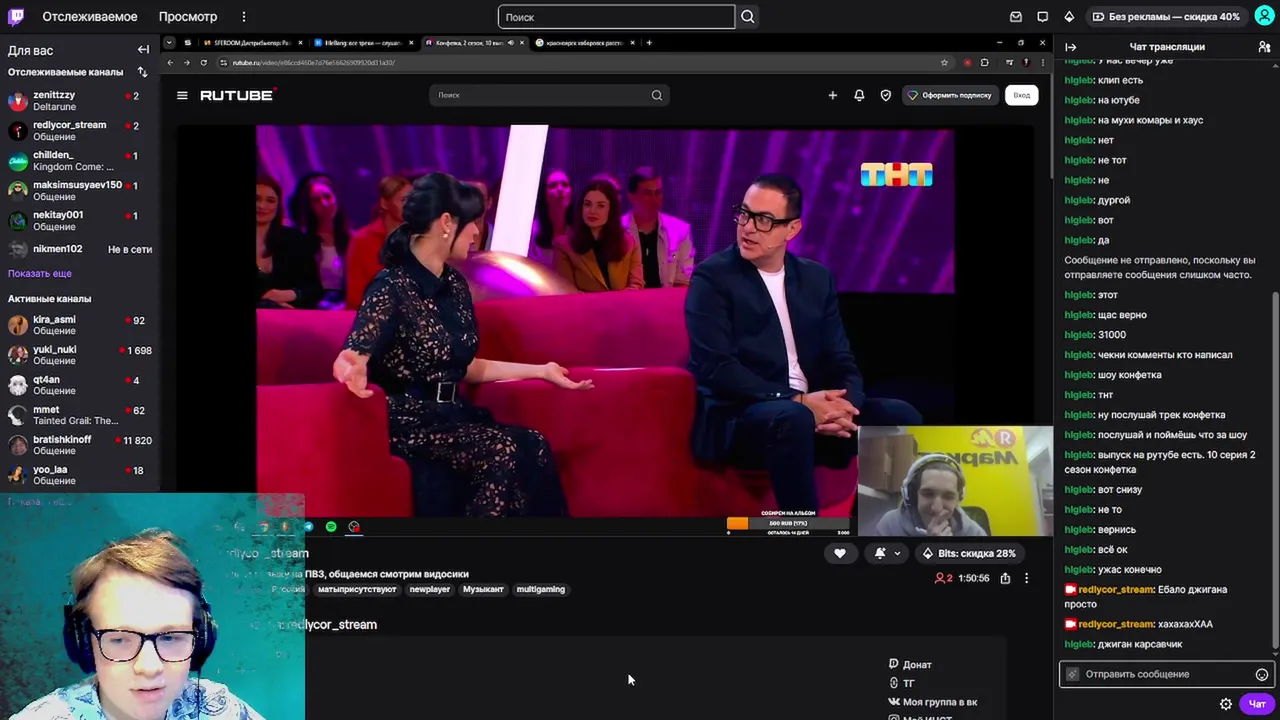Click the Twitch 'Поиск' search field
The height and width of the screenshot is (720, 1280).
(x=616, y=16)
